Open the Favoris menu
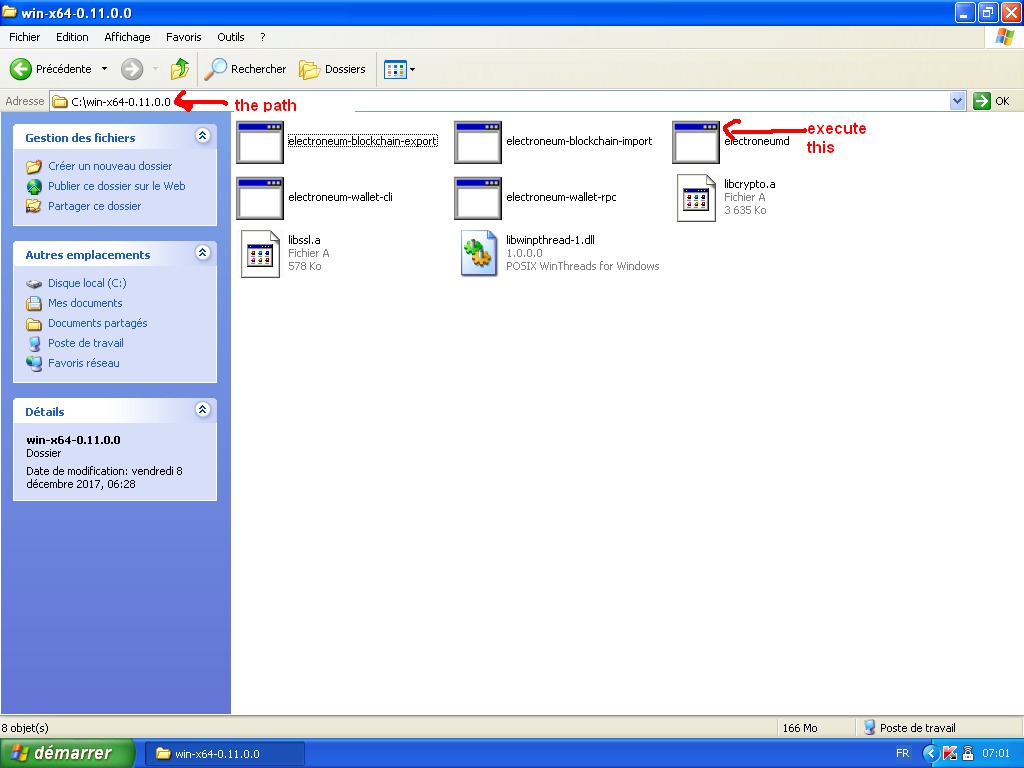1024x768 pixels. [184, 37]
